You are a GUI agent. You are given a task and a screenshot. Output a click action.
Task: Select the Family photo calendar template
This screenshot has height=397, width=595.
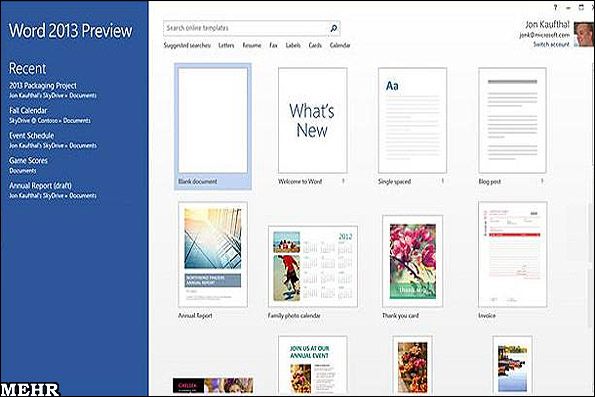[313, 266]
